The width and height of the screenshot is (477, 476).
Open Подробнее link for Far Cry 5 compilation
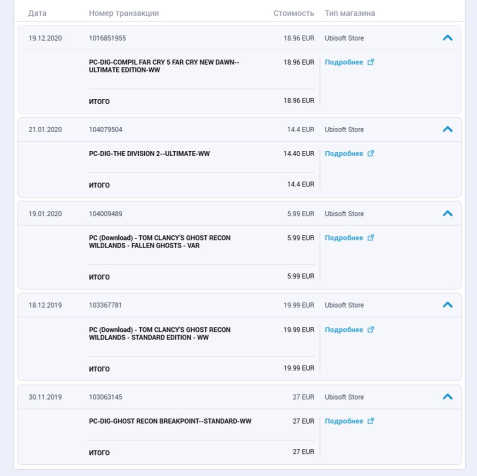[x=344, y=62]
